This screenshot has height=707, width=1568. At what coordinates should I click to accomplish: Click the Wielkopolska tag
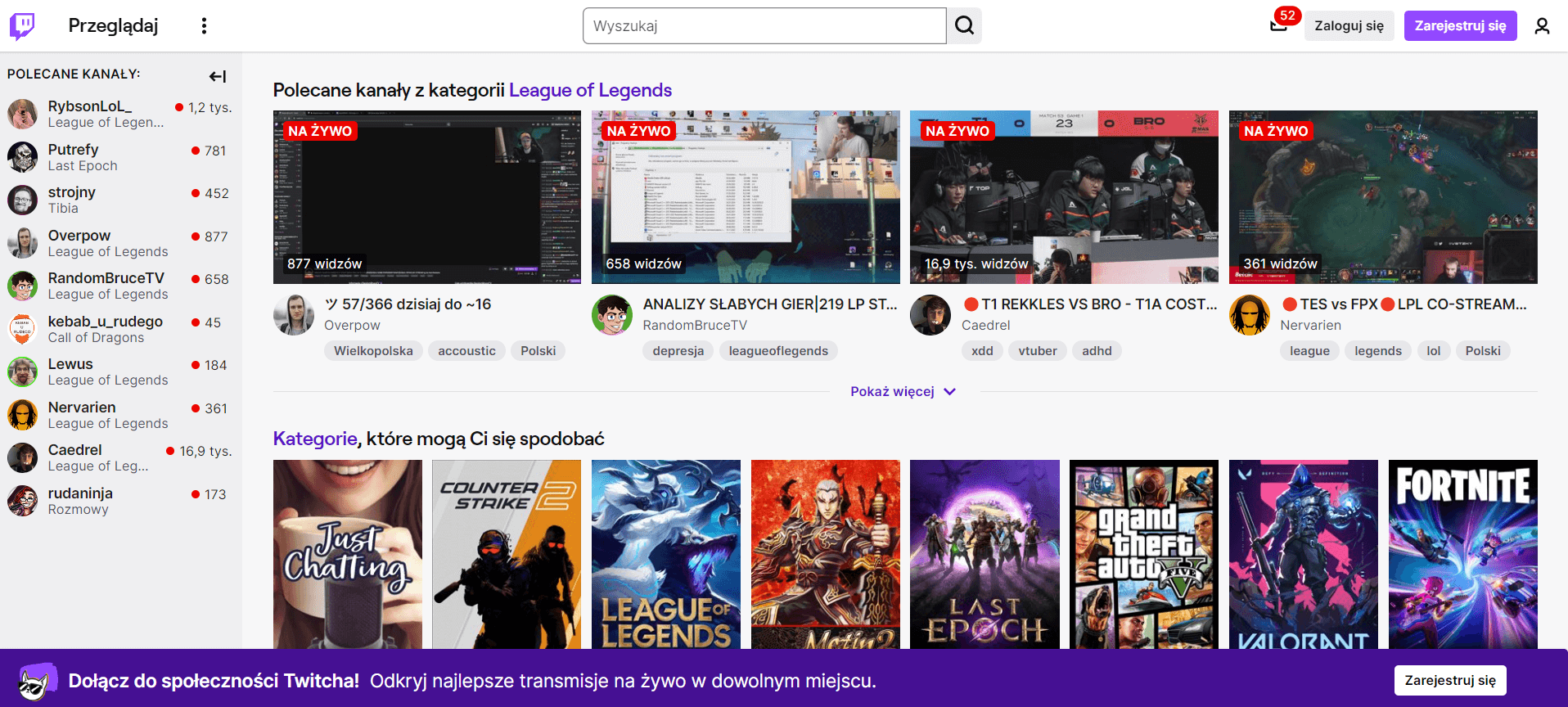(x=373, y=351)
